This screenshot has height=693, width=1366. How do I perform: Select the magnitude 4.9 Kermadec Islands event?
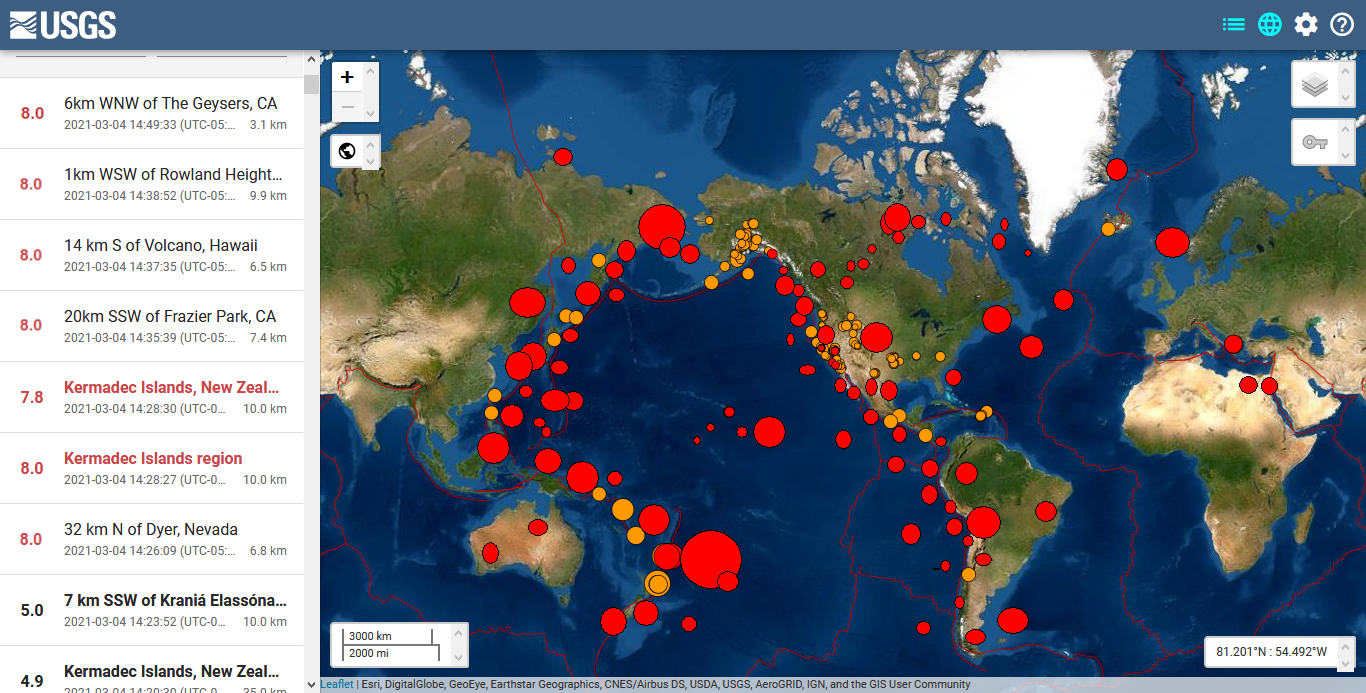coord(151,670)
